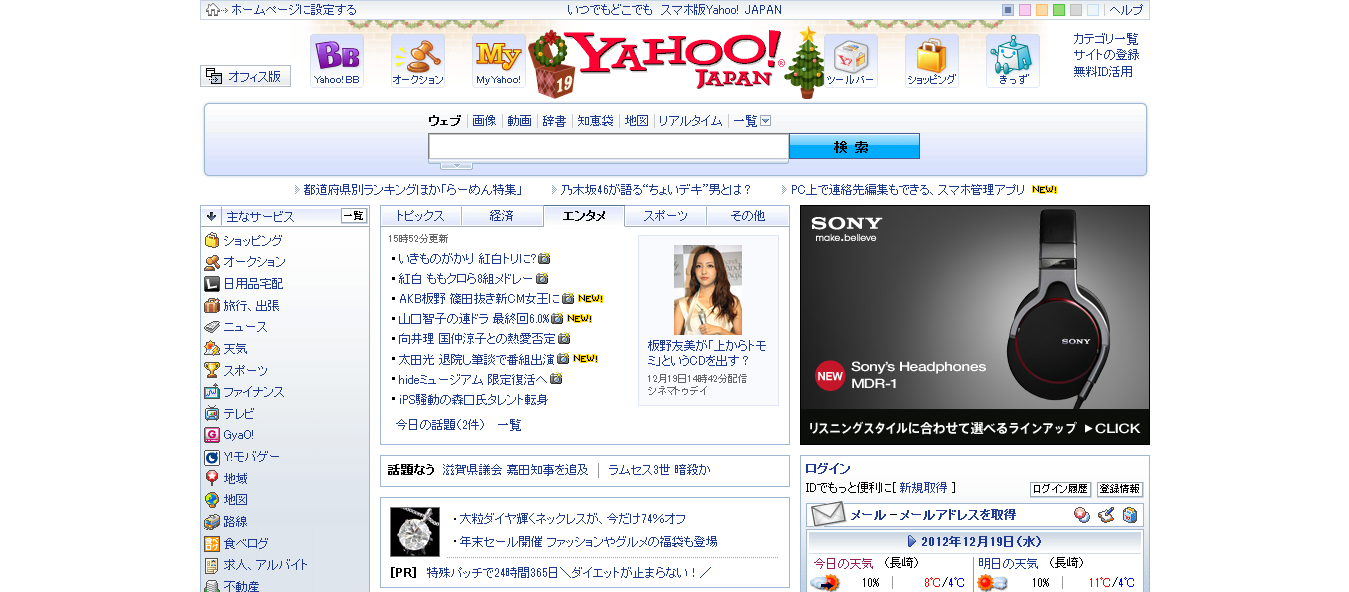Click the 天気 weather icon in sidebar
1349x592 pixels.
coord(212,348)
